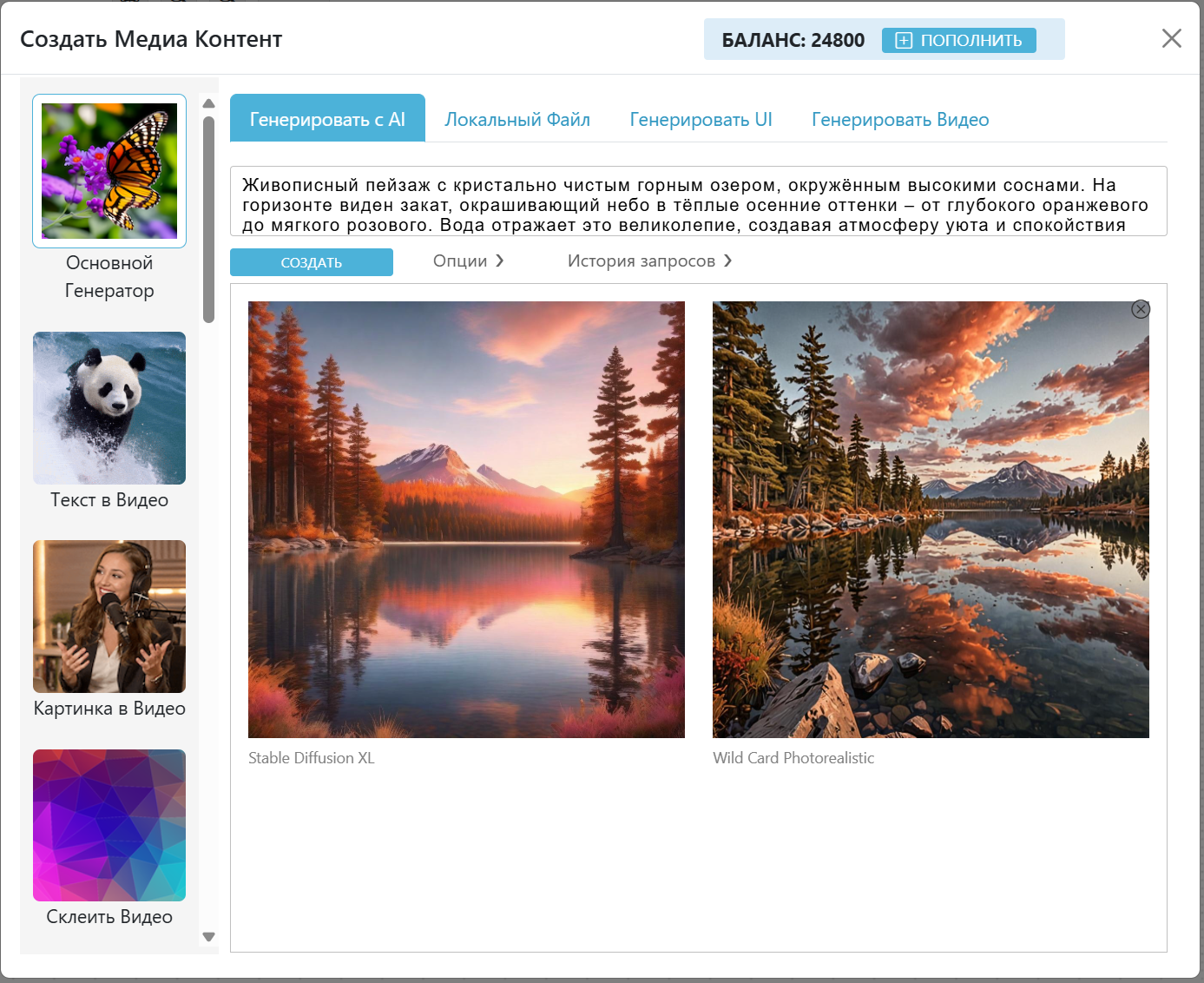Select the Генерировать с AI tab
This screenshot has width=1204, height=983.
coord(327,120)
